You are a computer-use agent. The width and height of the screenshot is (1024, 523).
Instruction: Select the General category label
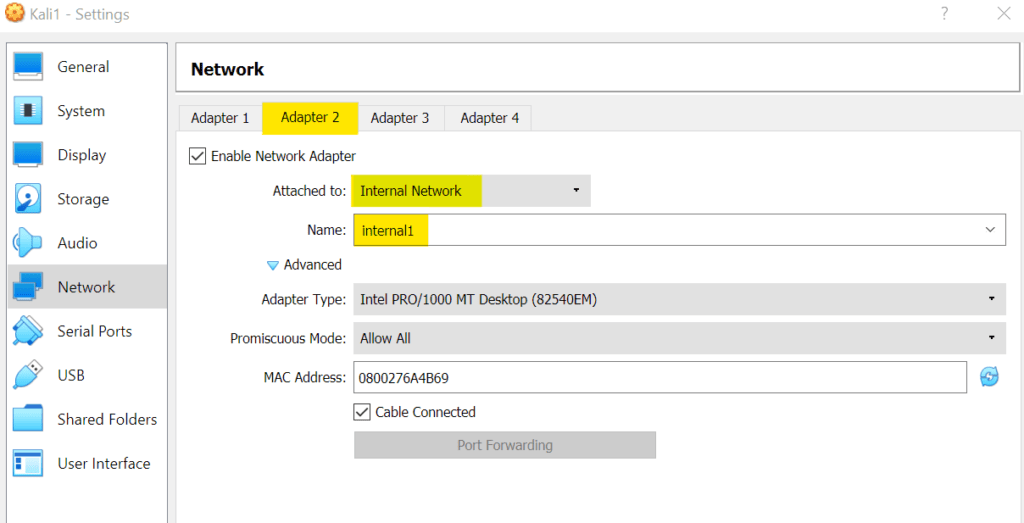pyautogui.click(x=83, y=67)
